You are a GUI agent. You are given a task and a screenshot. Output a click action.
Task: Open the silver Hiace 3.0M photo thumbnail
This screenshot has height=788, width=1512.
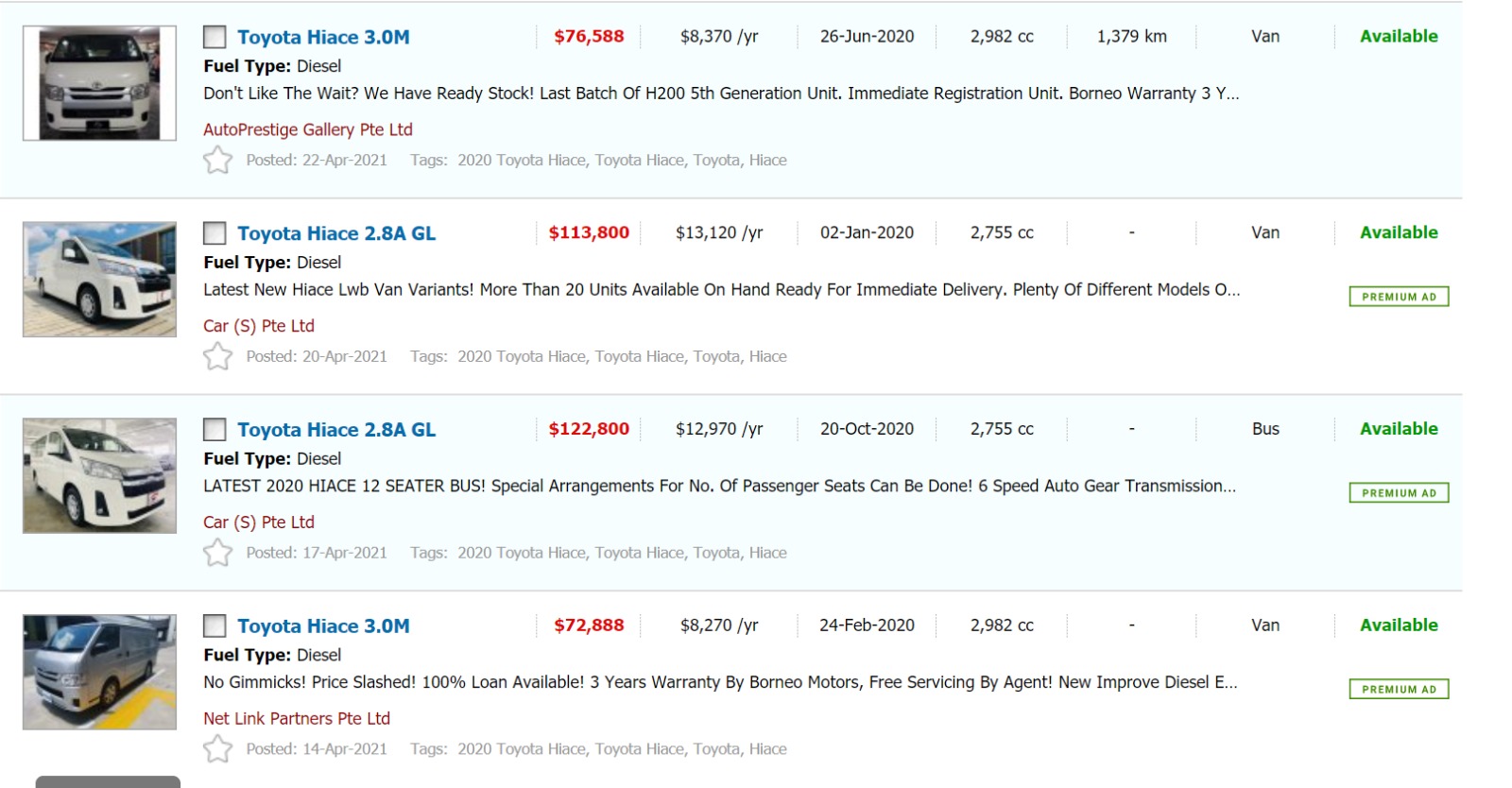point(99,672)
